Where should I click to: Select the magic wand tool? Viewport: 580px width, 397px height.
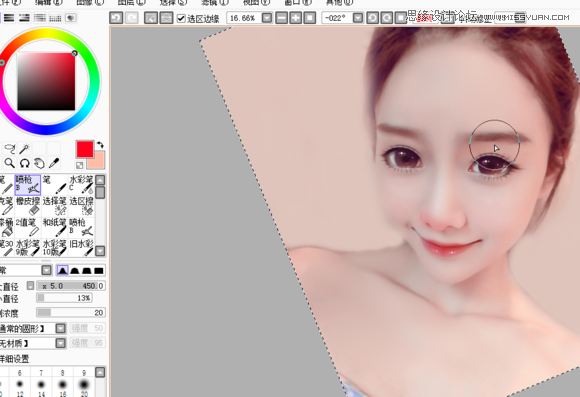[x=24, y=148]
